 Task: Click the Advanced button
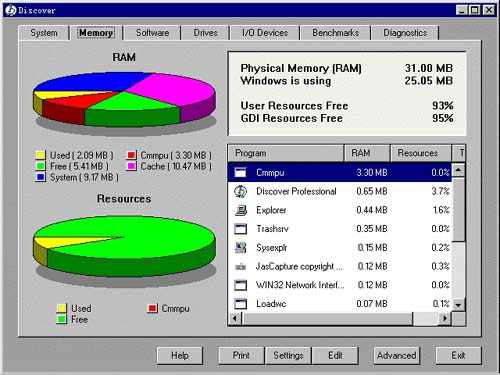point(396,355)
